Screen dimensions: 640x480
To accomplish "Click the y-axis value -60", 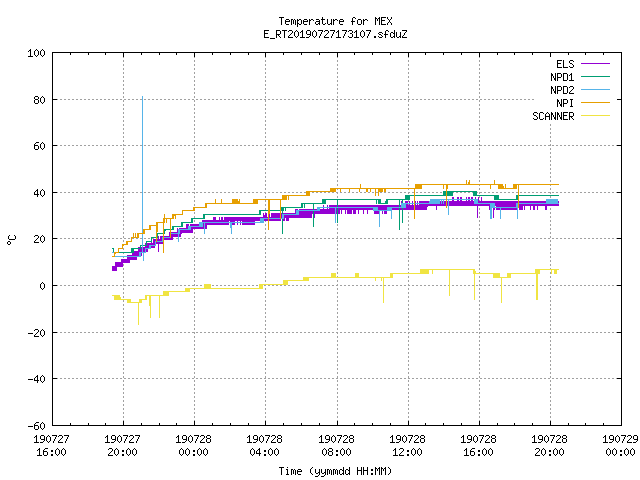I will click(x=36, y=426).
